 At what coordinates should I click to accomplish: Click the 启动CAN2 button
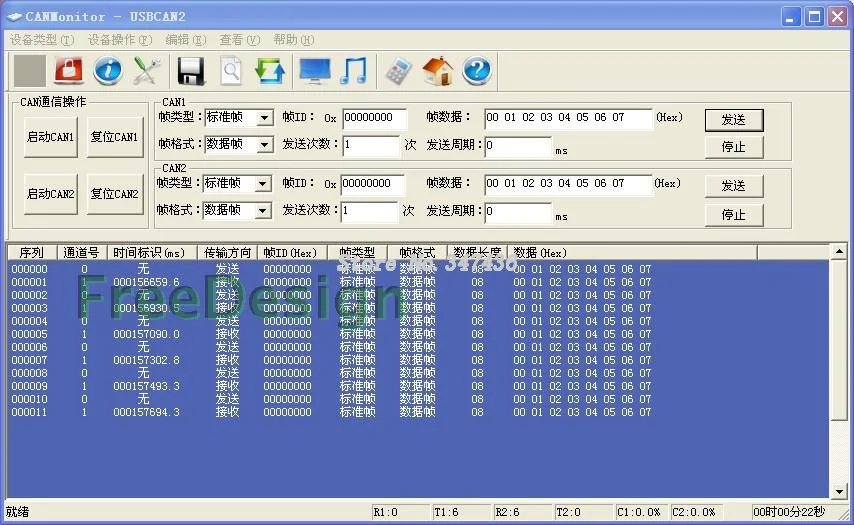coord(51,194)
